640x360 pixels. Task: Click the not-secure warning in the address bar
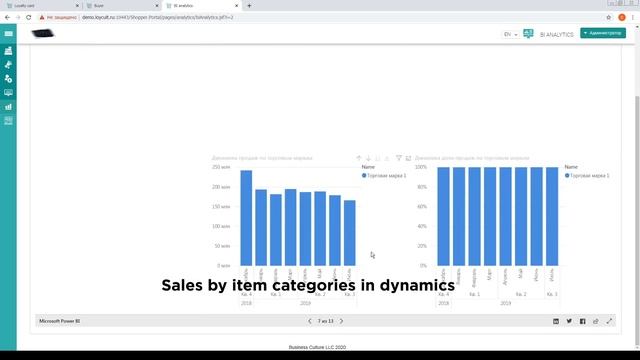(58, 18)
